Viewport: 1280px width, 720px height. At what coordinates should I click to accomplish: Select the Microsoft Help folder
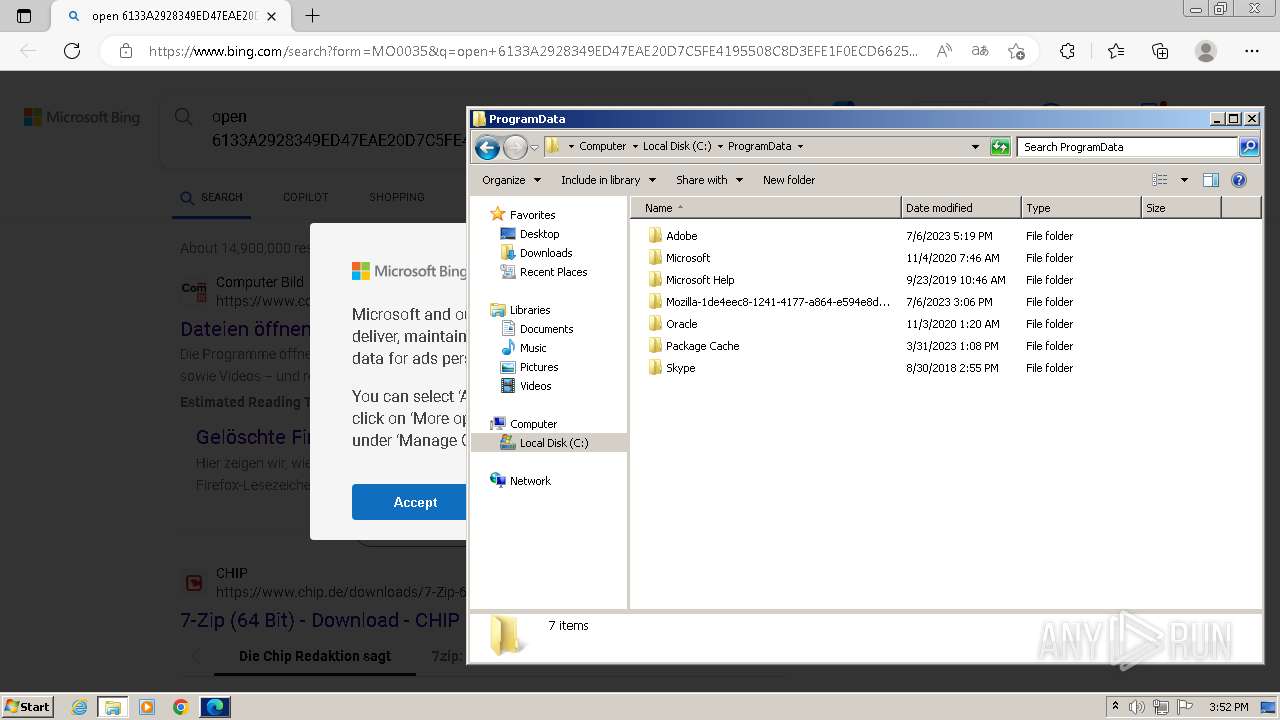[x=700, y=280]
